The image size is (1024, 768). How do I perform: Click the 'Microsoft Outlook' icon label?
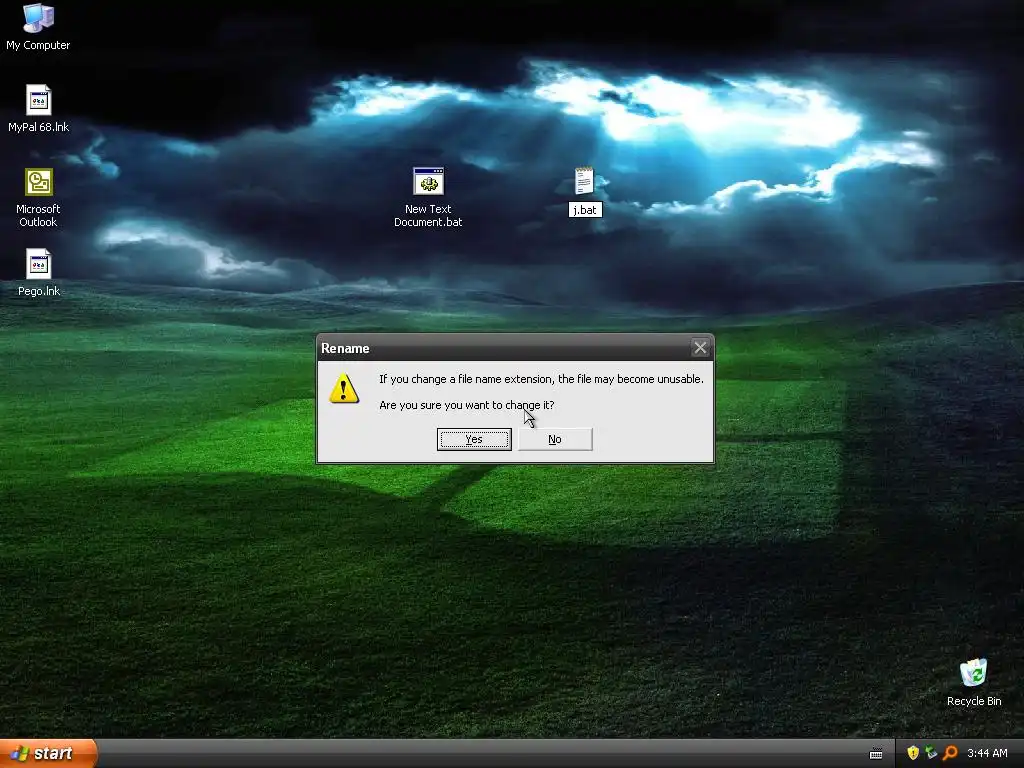point(39,216)
